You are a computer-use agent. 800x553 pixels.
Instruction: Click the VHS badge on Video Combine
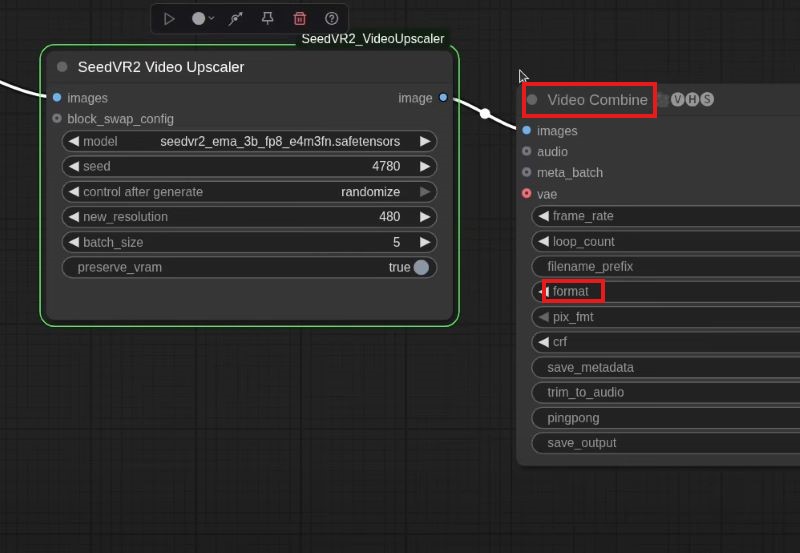[x=692, y=99]
